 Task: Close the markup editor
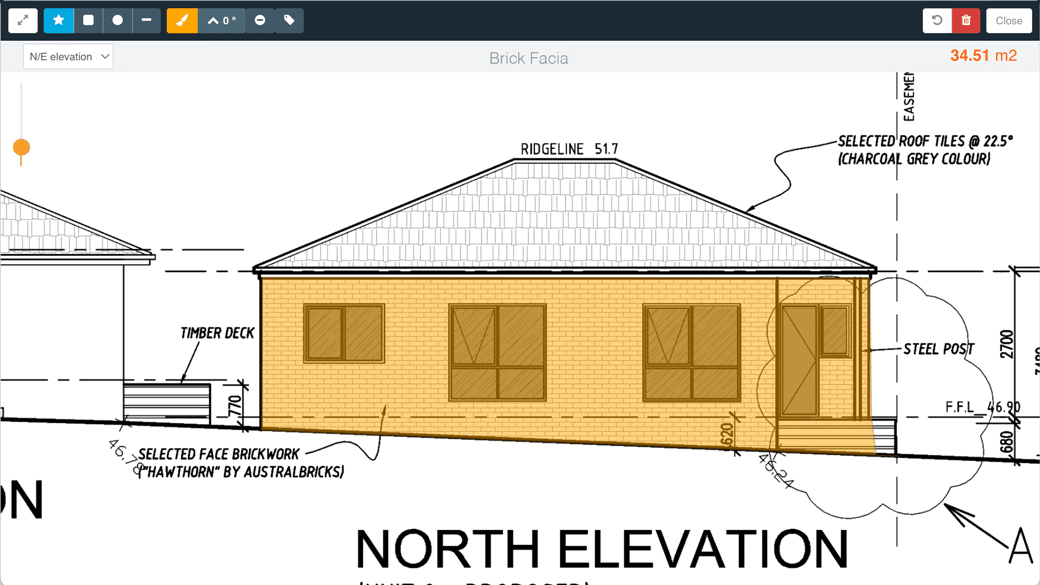click(1009, 20)
